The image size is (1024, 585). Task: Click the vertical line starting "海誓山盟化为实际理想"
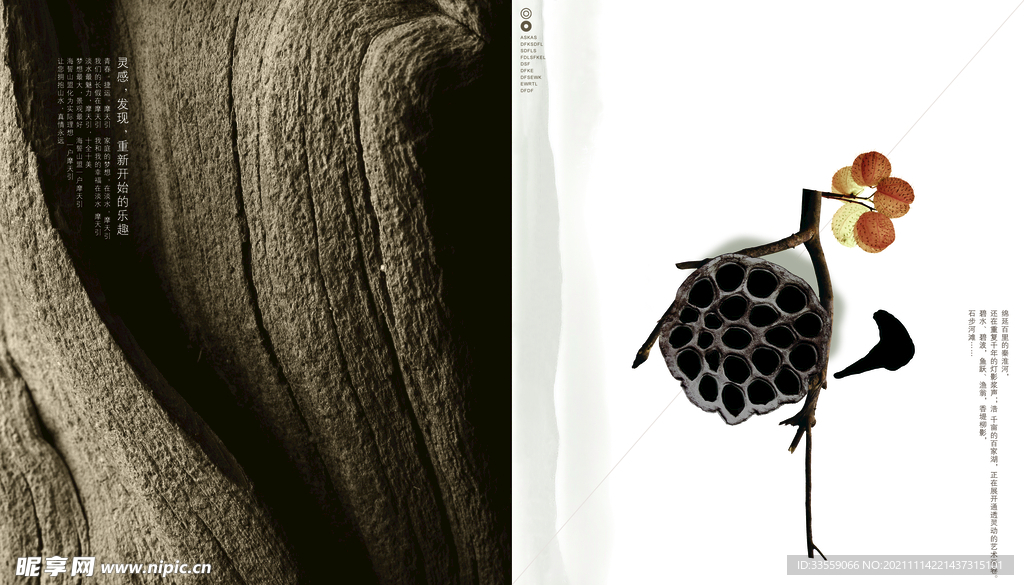click(x=70, y=119)
